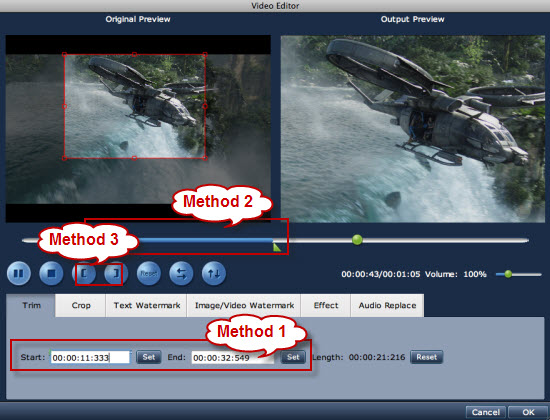Switch to the Trim tab
The image size is (550, 420).
point(31,306)
